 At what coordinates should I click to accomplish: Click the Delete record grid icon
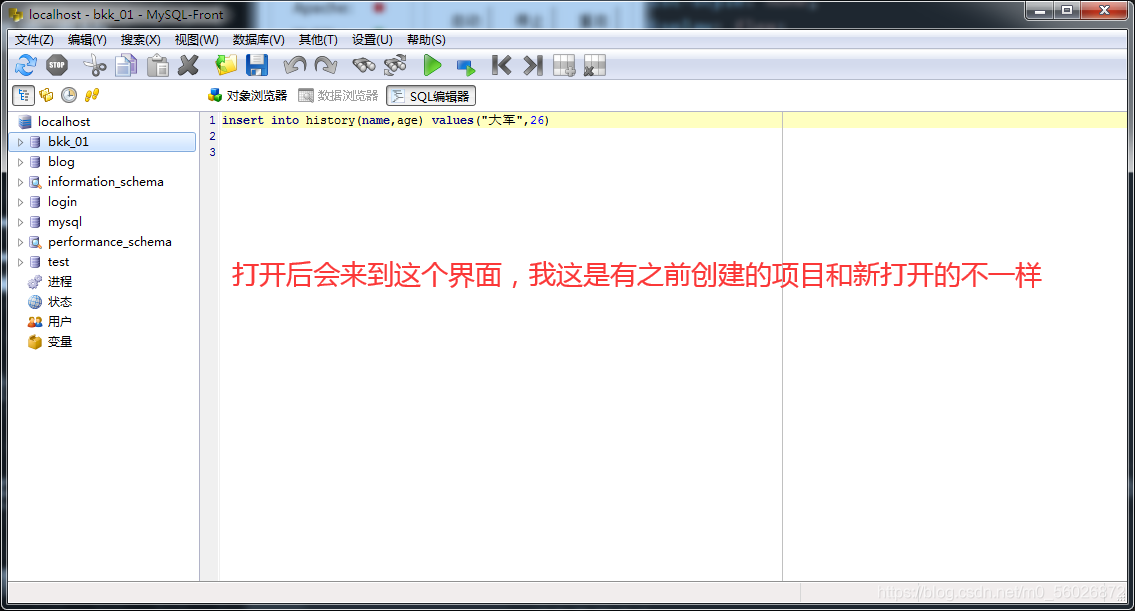point(594,66)
